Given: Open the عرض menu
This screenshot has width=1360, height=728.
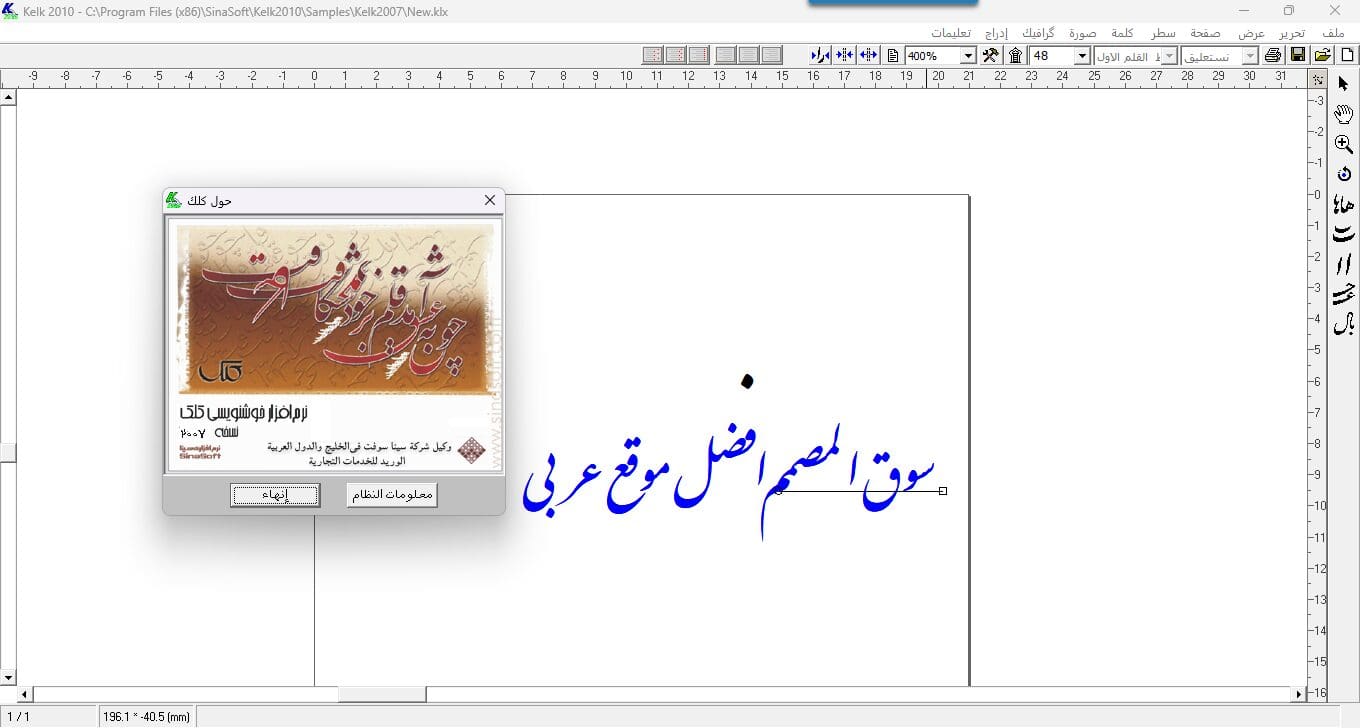Looking at the screenshot, I should coord(1251,33).
